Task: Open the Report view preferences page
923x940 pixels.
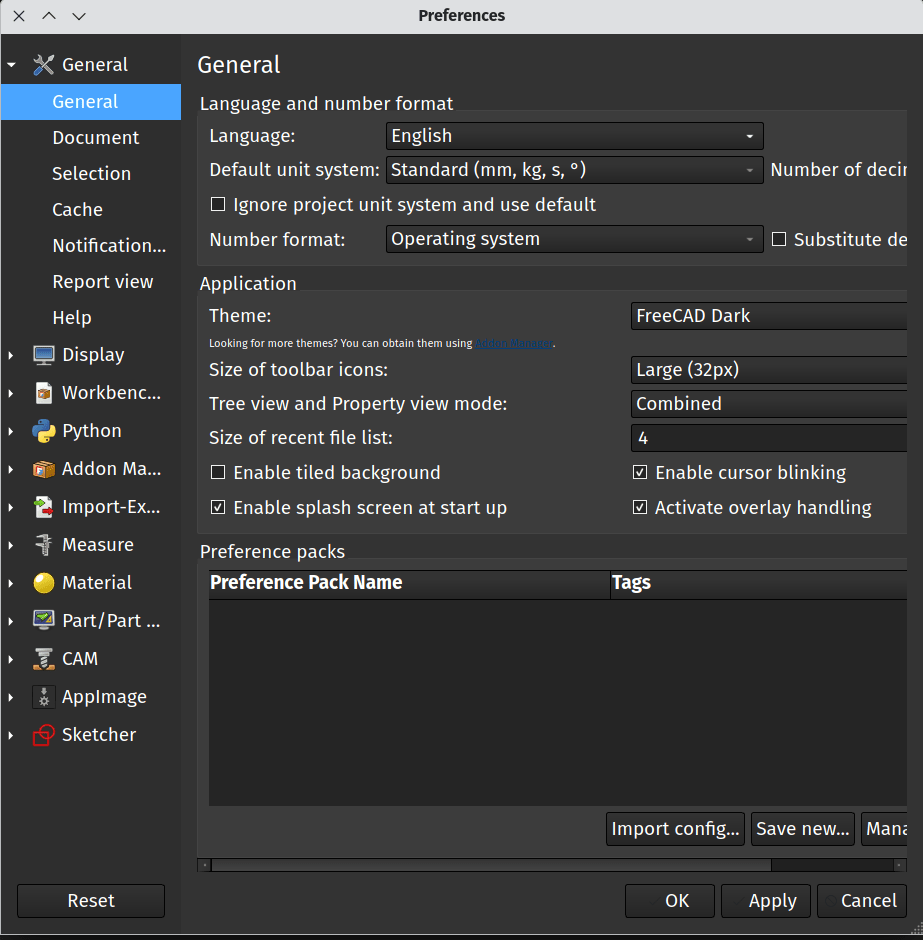Action: (x=101, y=281)
